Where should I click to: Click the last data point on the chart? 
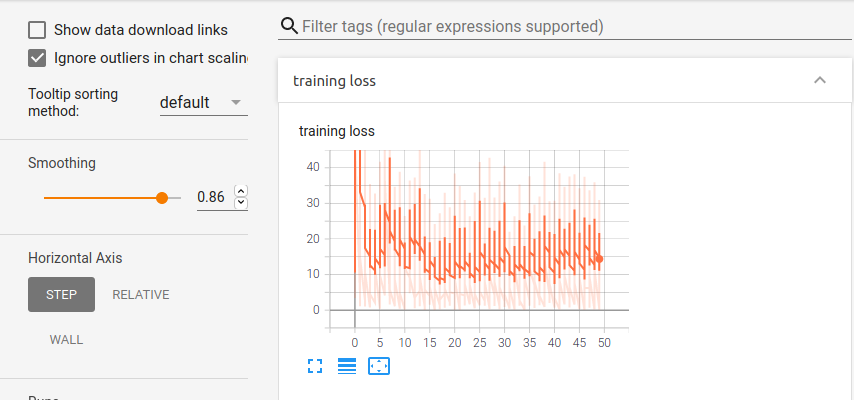(600, 259)
